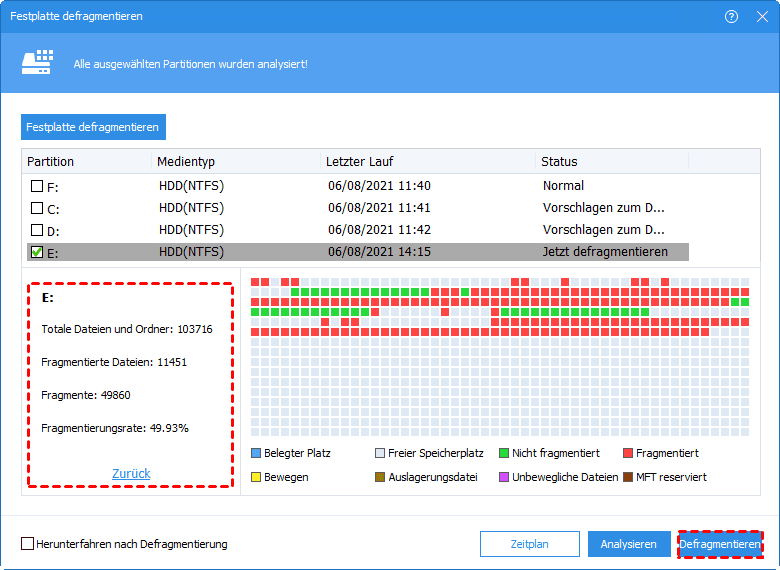The height and width of the screenshot is (570, 780).
Task: Enable Herunterfahren nach Defragmentierung checkbox
Action: pos(27,544)
